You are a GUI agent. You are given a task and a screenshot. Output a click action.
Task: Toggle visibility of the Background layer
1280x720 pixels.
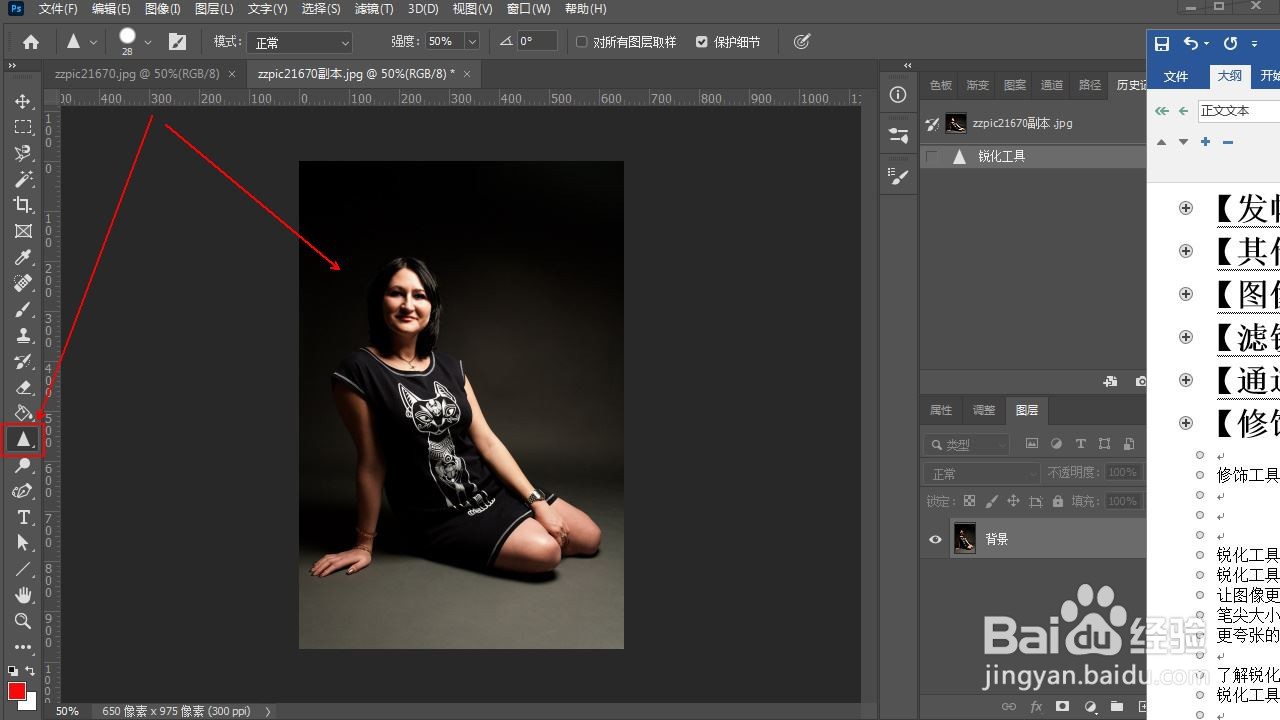[x=935, y=539]
